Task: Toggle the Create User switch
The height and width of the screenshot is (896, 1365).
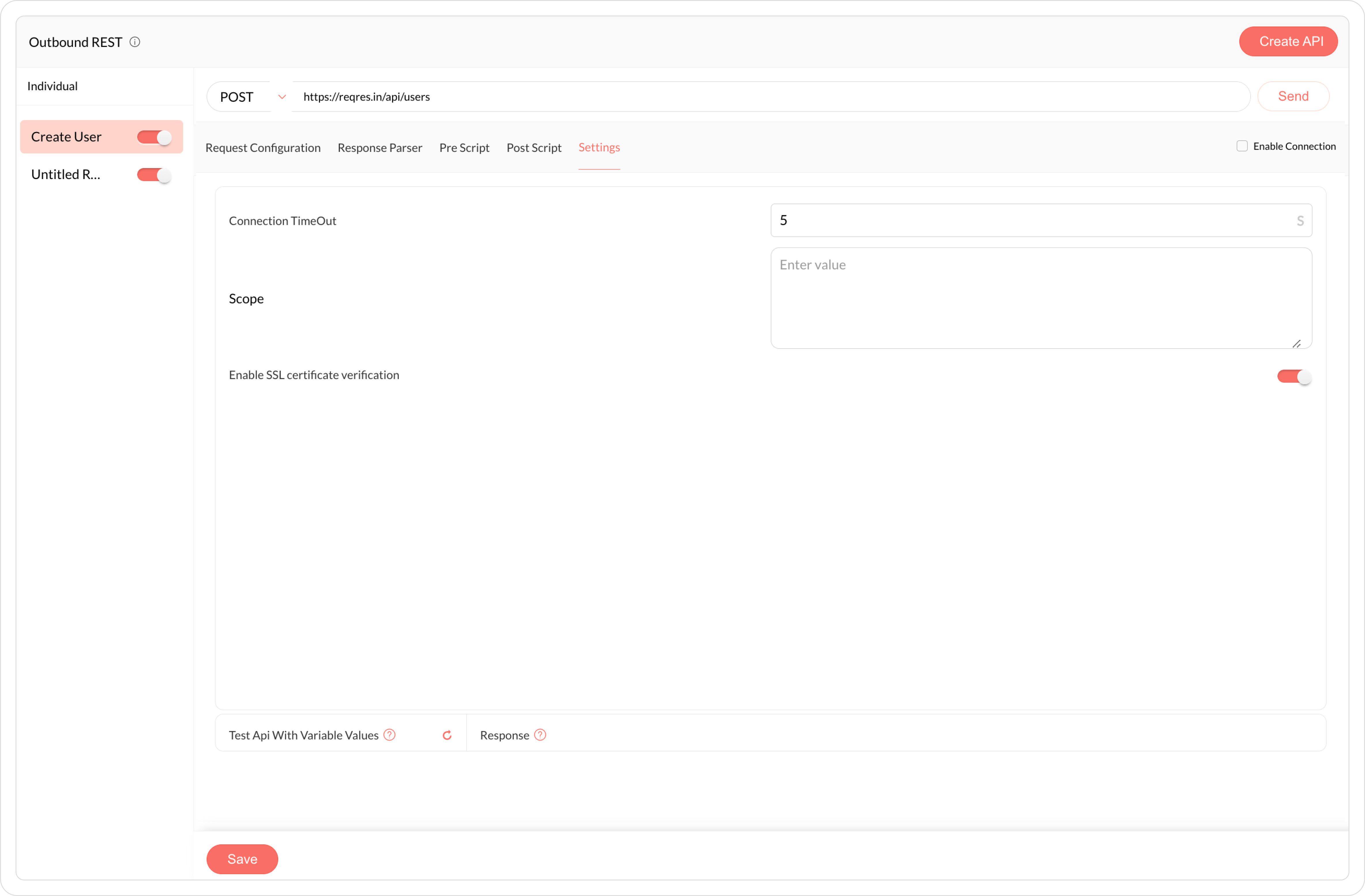Action: pyautogui.click(x=154, y=137)
